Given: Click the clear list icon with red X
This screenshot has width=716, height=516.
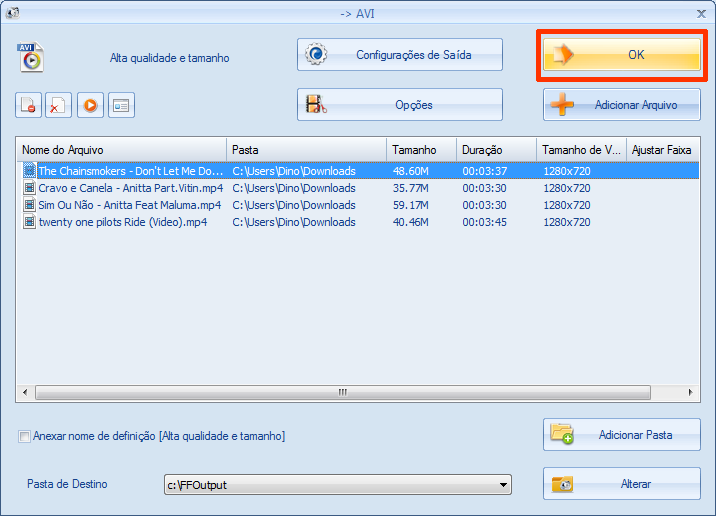Looking at the screenshot, I should [58, 105].
